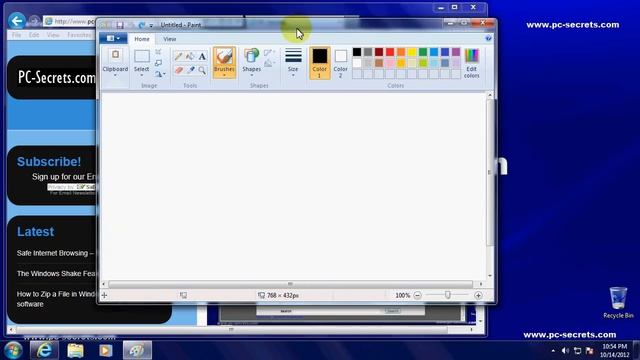The image size is (640, 360).
Task: Click the Internet Explorer address bar
Action: tap(69, 21)
